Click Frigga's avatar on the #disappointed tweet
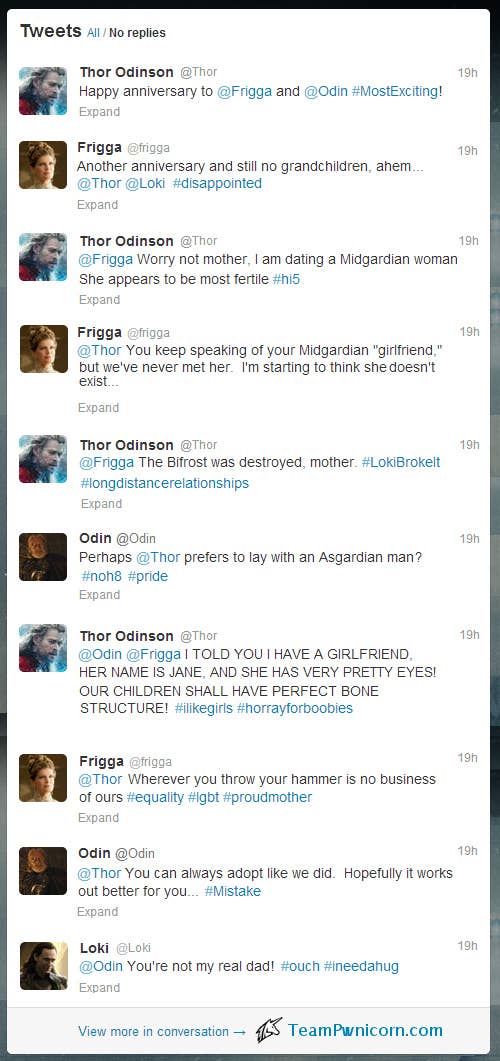 coord(43,164)
